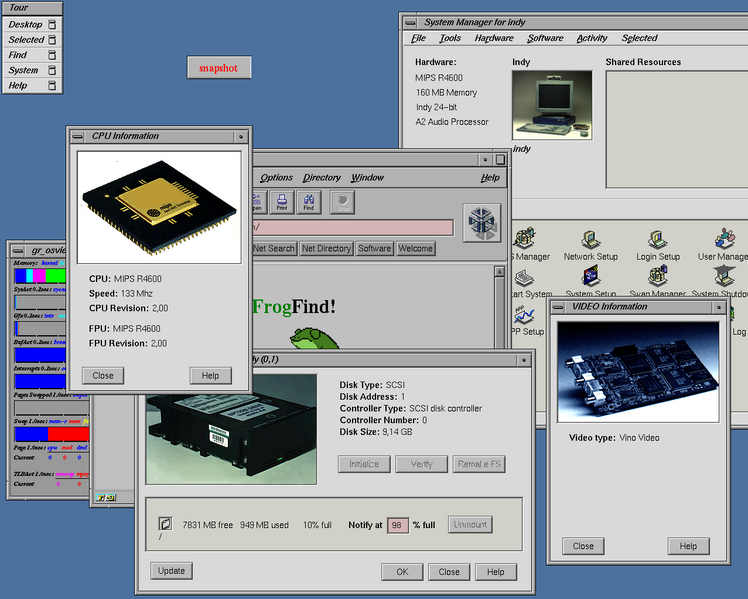Image resolution: width=748 pixels, height=599 pixels.
Task: Switch to the Net Search tab
Action: click(x=274, y=248)
